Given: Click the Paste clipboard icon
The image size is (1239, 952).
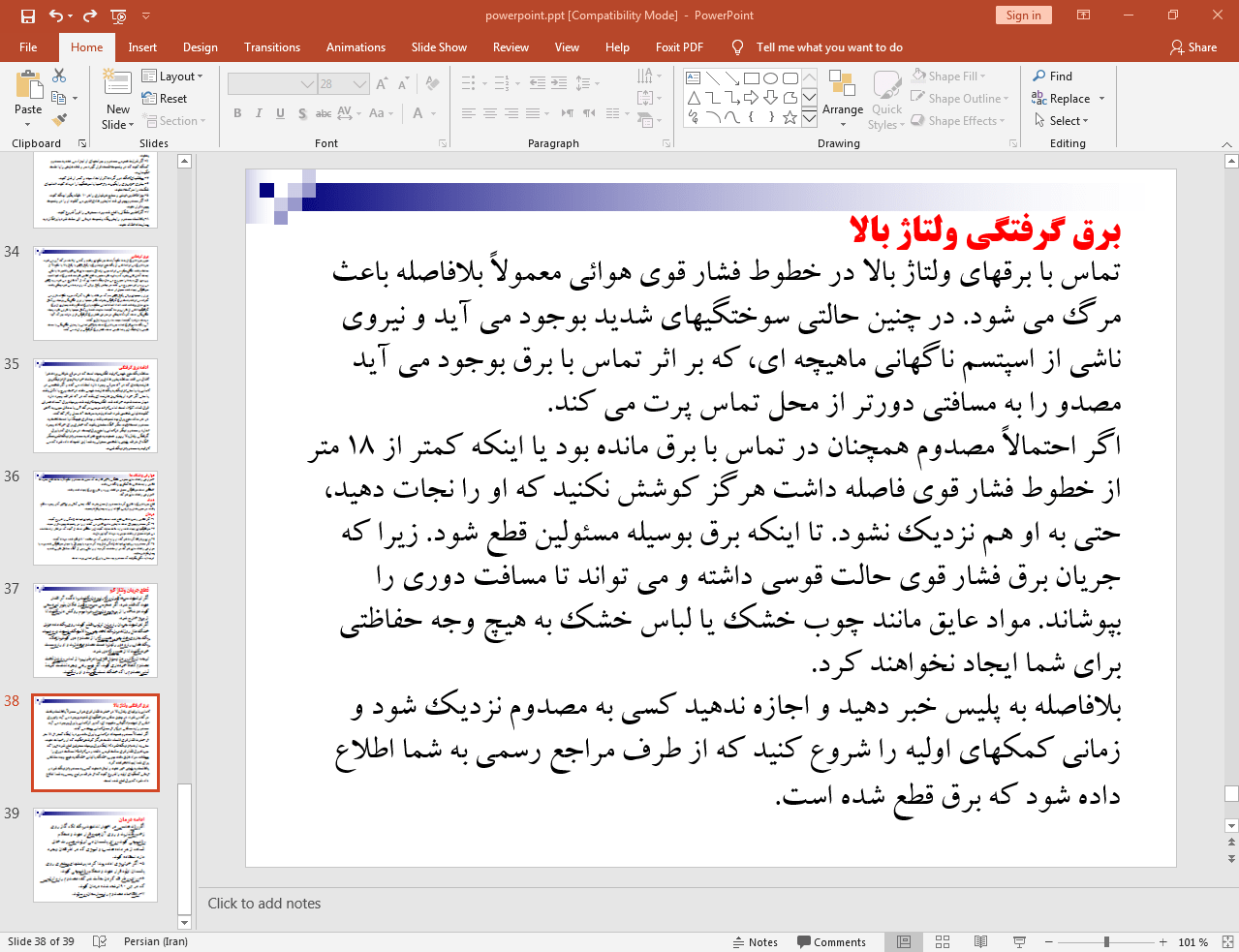Looking at the screenshot, I should pos(28,85).
